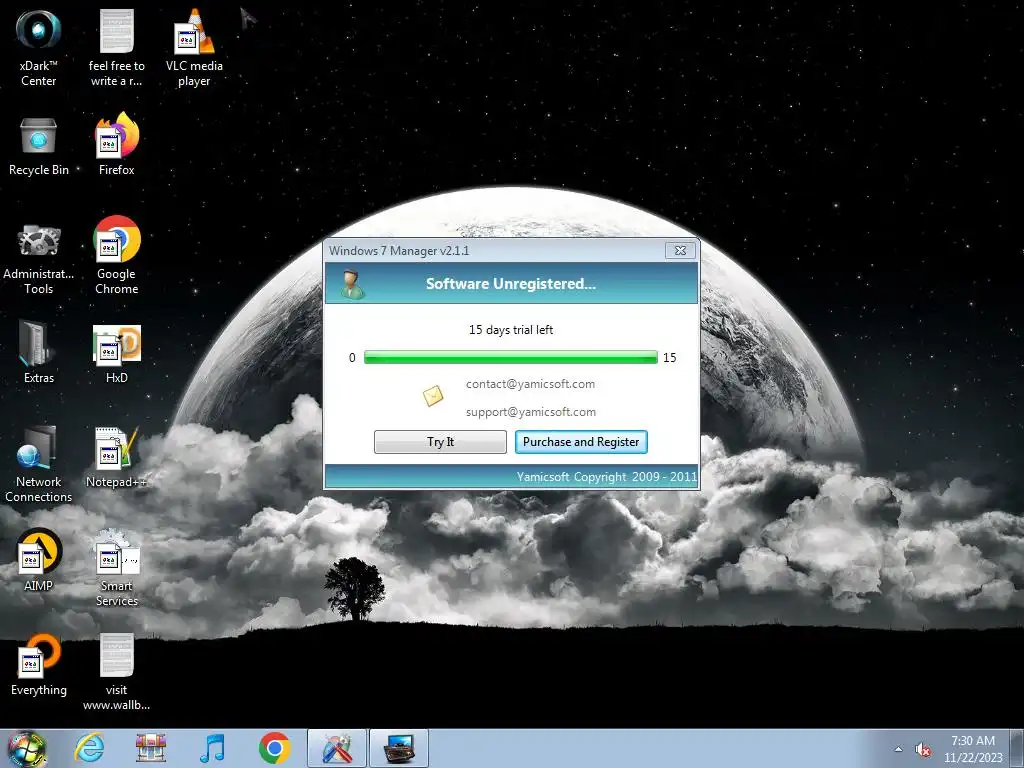Open the xDark Center desktop icon
The image size is (1024, 768).
click(x=39, y=47)
